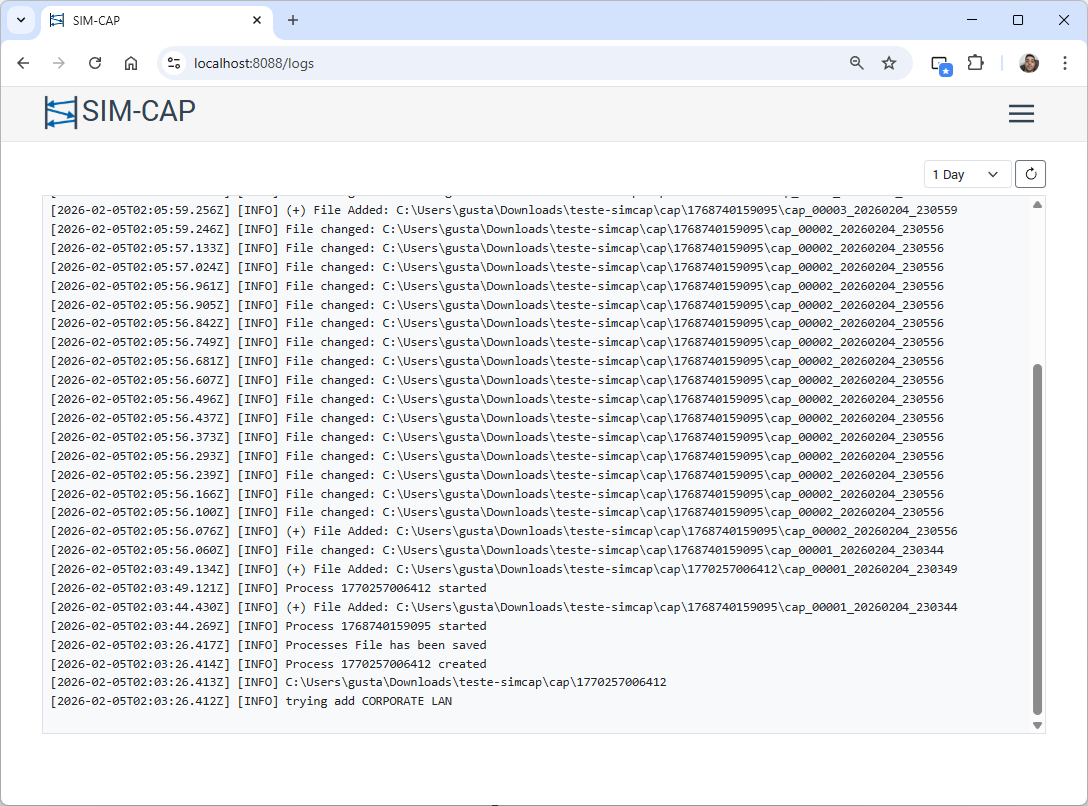Open the 1 Day time range dropdown
The width and height of the screenshot is (1088, 806).
click(966, 174)
